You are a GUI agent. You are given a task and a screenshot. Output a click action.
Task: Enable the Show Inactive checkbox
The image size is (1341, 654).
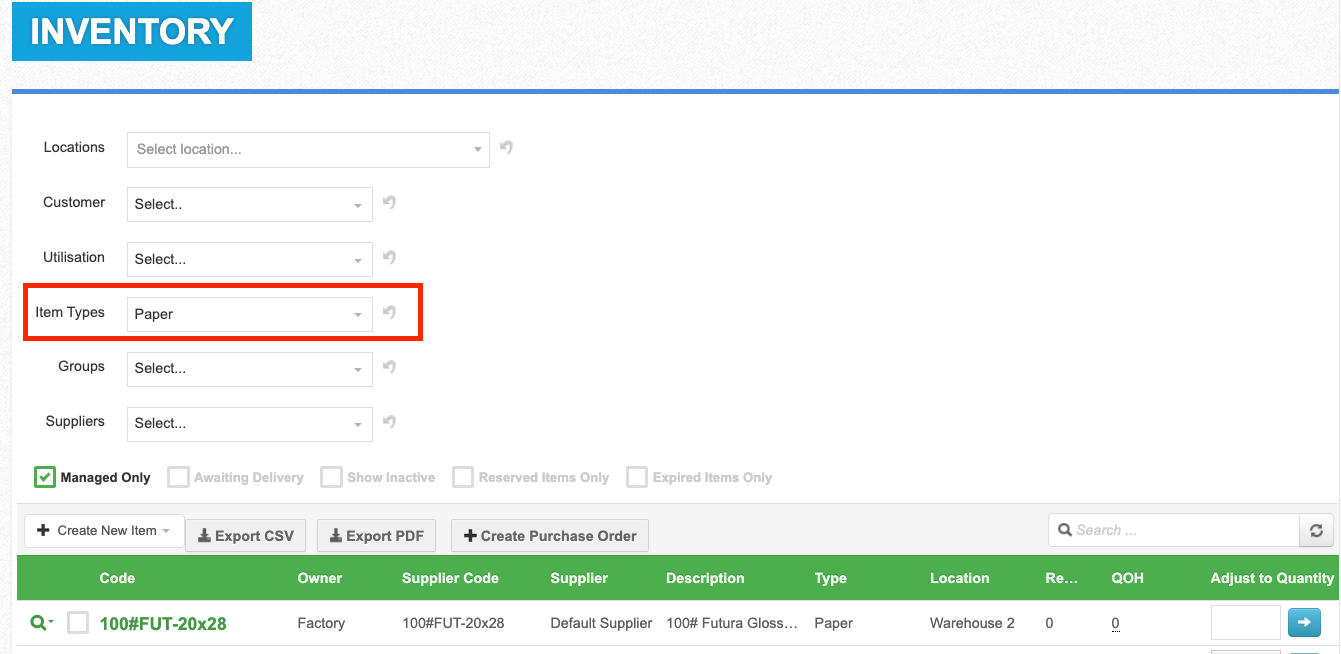point(331,477)
